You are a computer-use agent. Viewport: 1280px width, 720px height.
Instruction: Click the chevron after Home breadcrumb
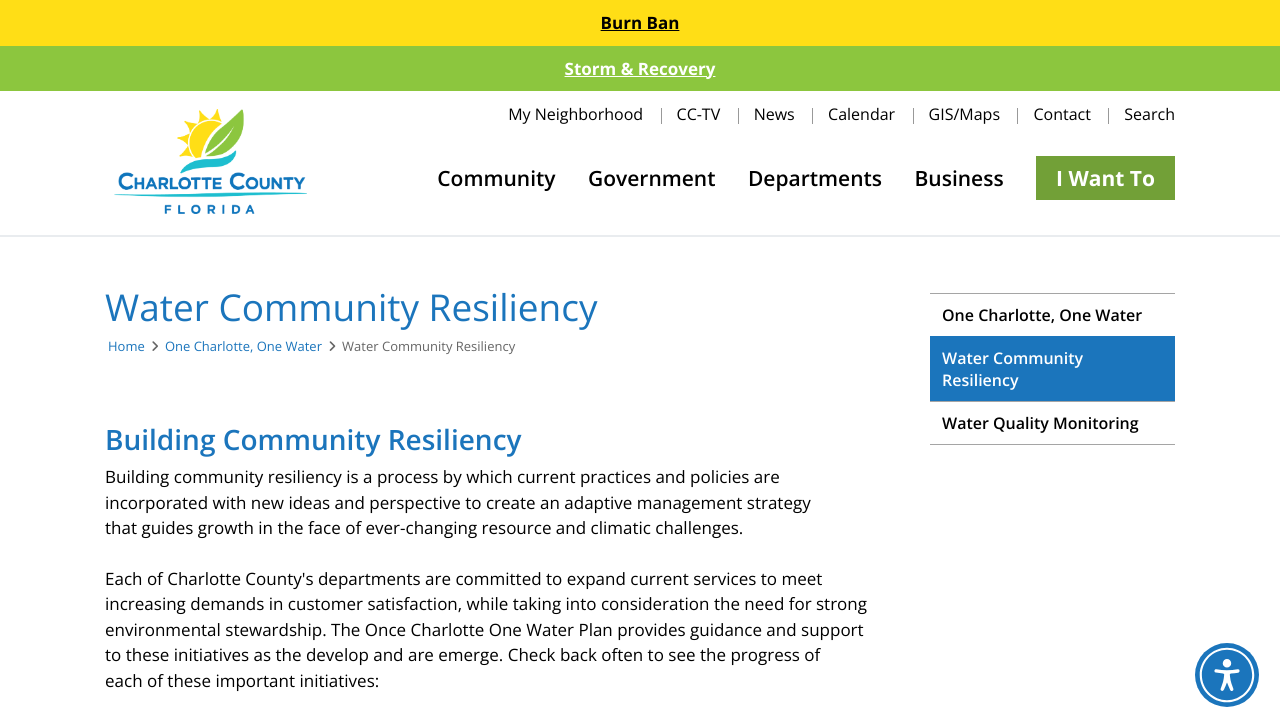point(154,346)
